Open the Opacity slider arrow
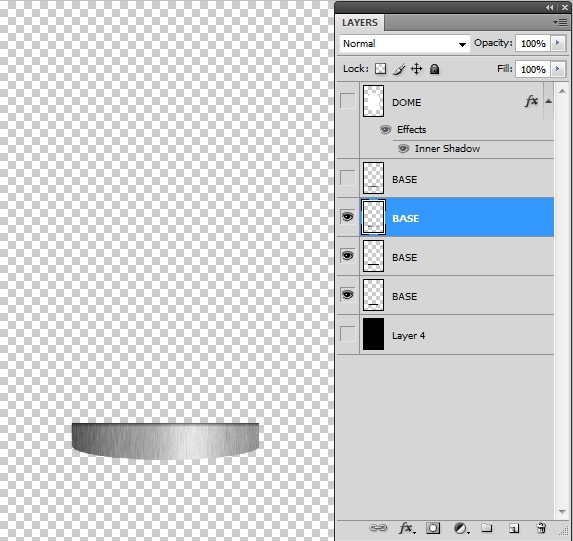This screenshot has width=573, height=541. point(558,43)
